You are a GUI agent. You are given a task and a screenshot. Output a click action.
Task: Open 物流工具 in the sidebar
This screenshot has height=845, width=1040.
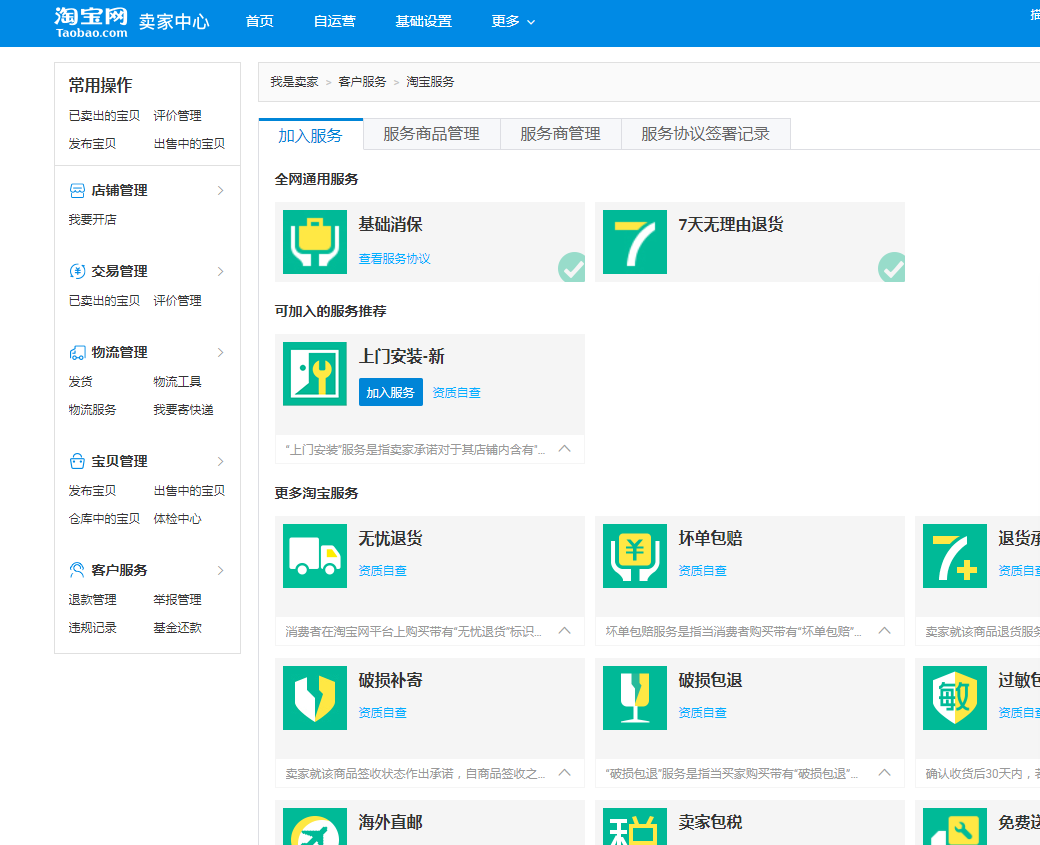tap(177, 381)
